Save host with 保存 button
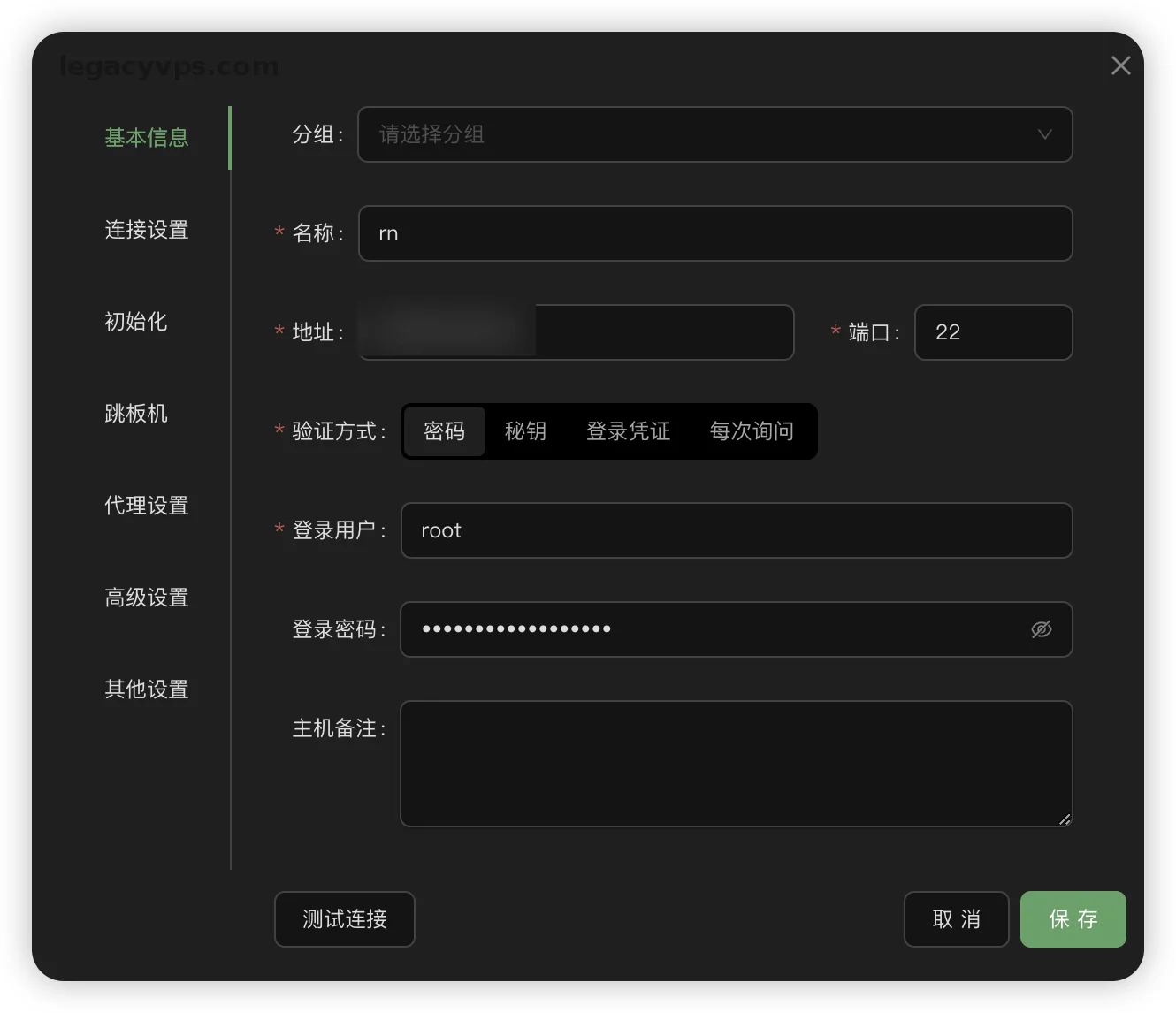This screenshot has width=1176, height=1013. click(1073, 919)
